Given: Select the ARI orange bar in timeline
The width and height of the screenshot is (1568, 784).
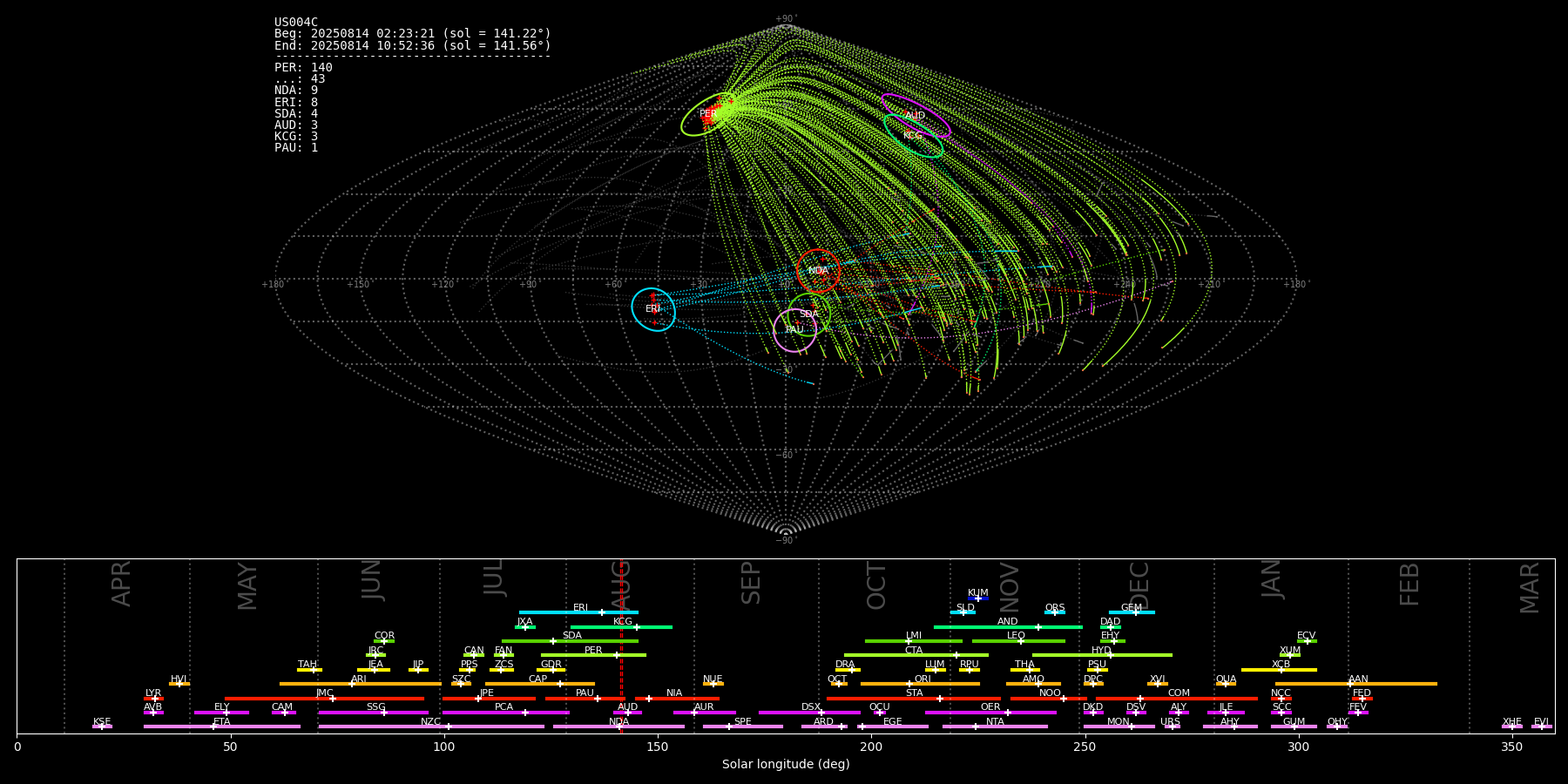Looking at the screenshot, I should pos(360,684).
